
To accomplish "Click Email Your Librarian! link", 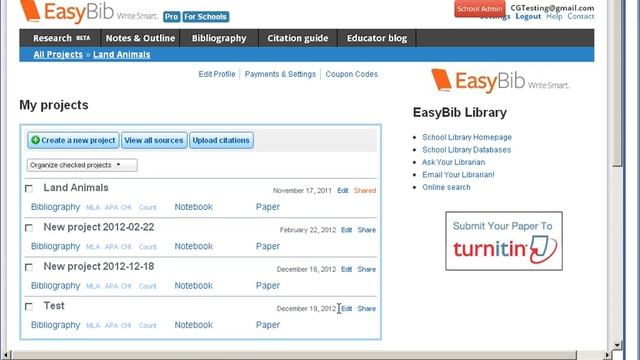I will pyautogui.click(x=458, y=175).
